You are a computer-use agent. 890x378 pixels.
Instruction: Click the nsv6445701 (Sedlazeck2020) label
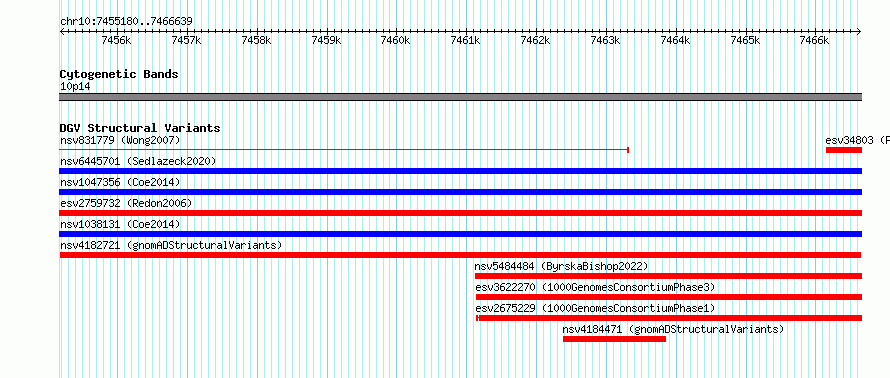(x=138, y=161)
